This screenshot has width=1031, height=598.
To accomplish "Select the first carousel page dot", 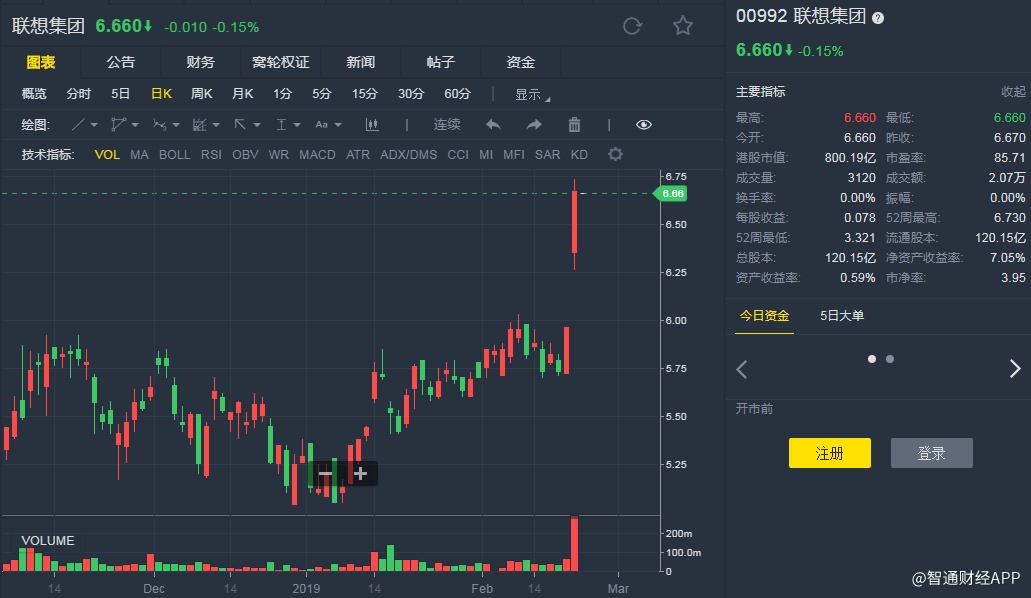I will pos(872,359).
